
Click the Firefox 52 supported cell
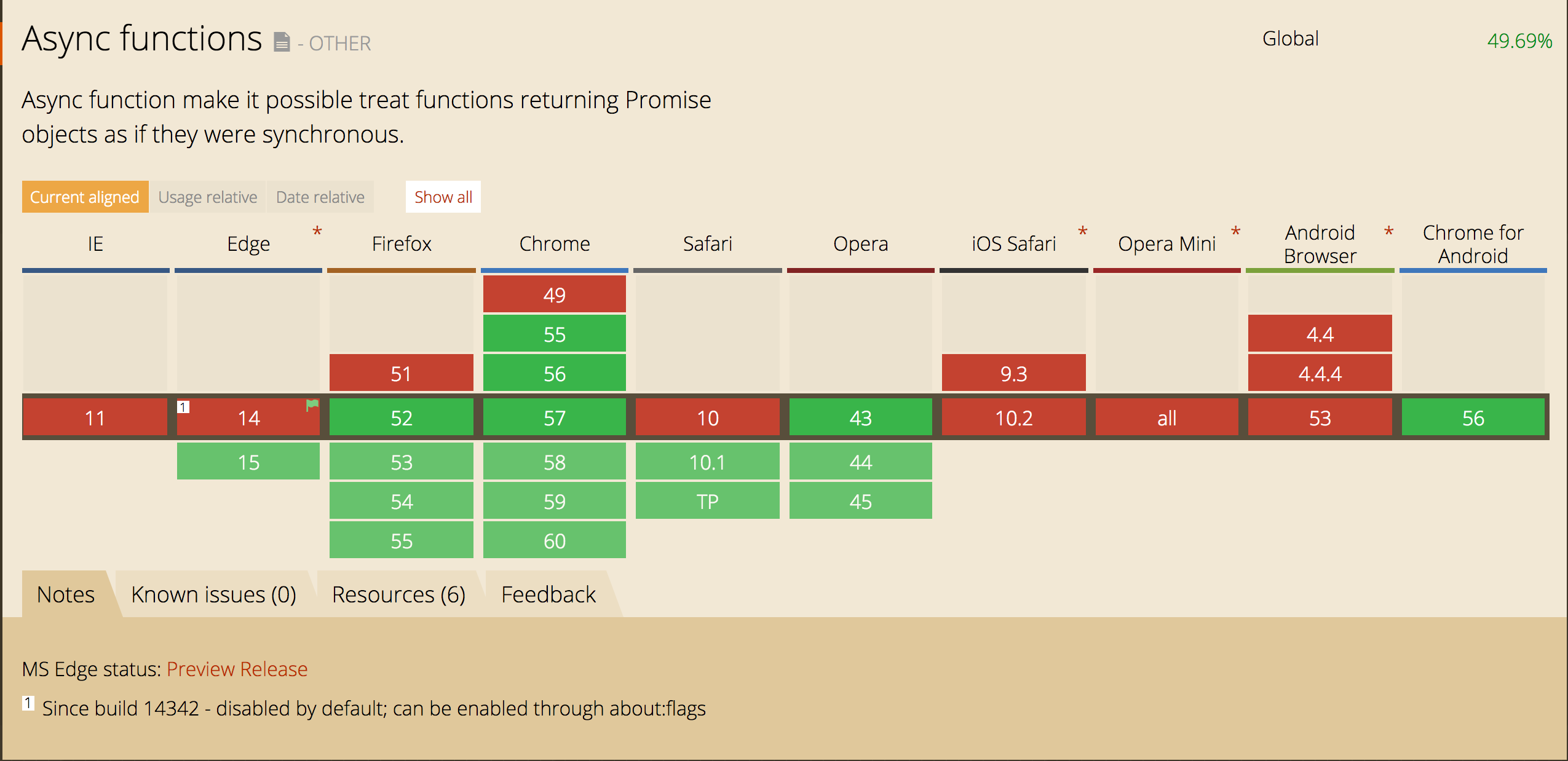point(402,417)
